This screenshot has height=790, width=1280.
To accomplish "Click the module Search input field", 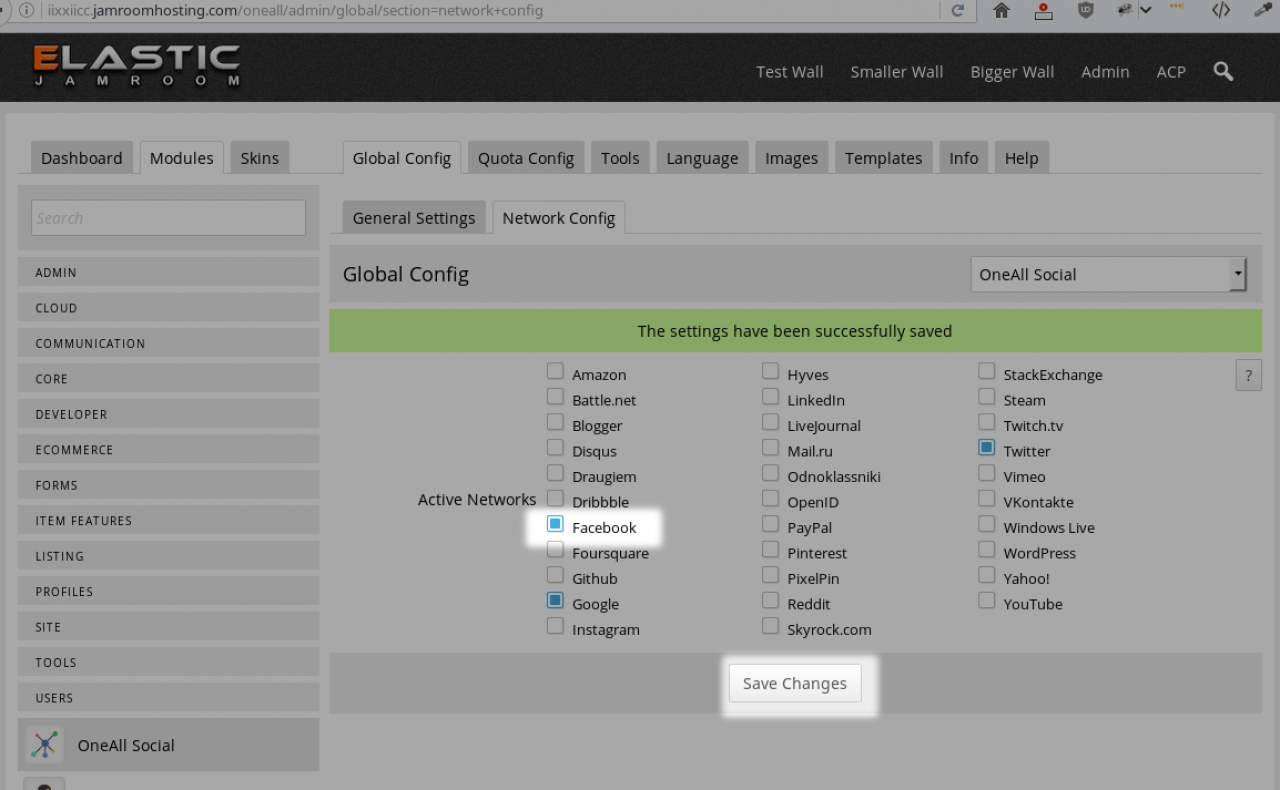I will click(x=168, y=218).
